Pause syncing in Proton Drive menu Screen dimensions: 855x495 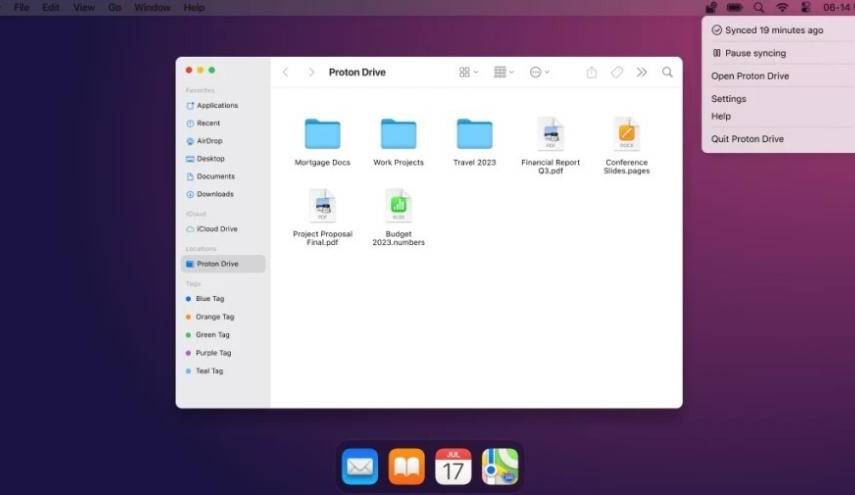755,53
